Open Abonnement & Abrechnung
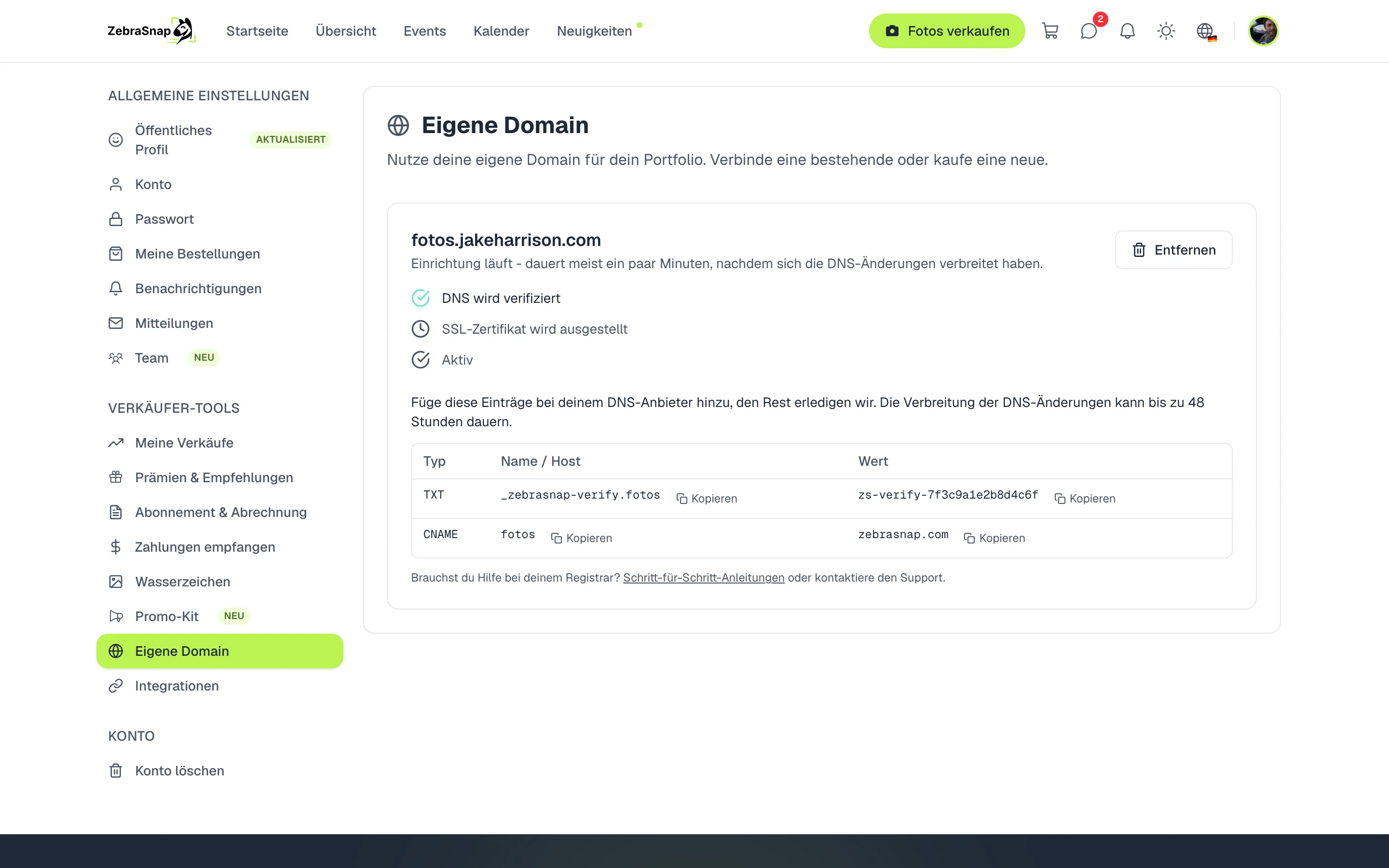This screenshot has height=868, width=1389. click(220, 512)
